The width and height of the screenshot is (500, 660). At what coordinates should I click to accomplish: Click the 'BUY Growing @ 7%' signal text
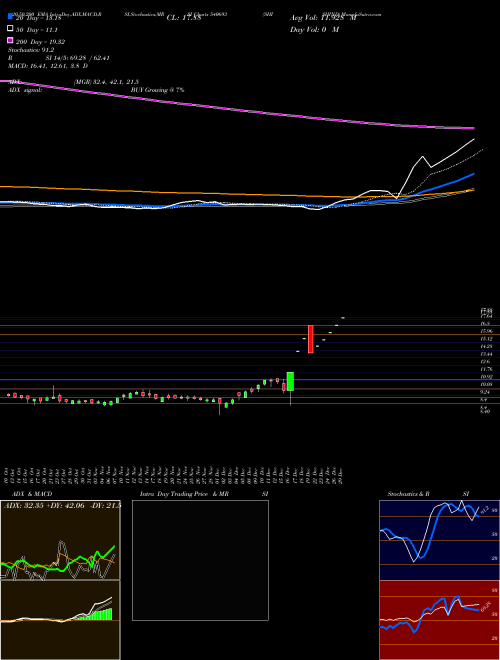(157, 90)
